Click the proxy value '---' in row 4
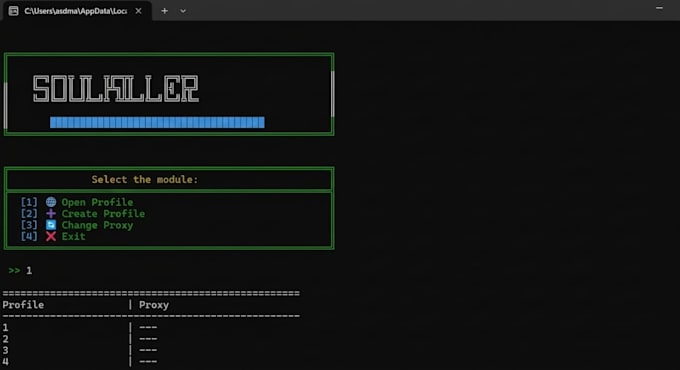 click(148, 361)
